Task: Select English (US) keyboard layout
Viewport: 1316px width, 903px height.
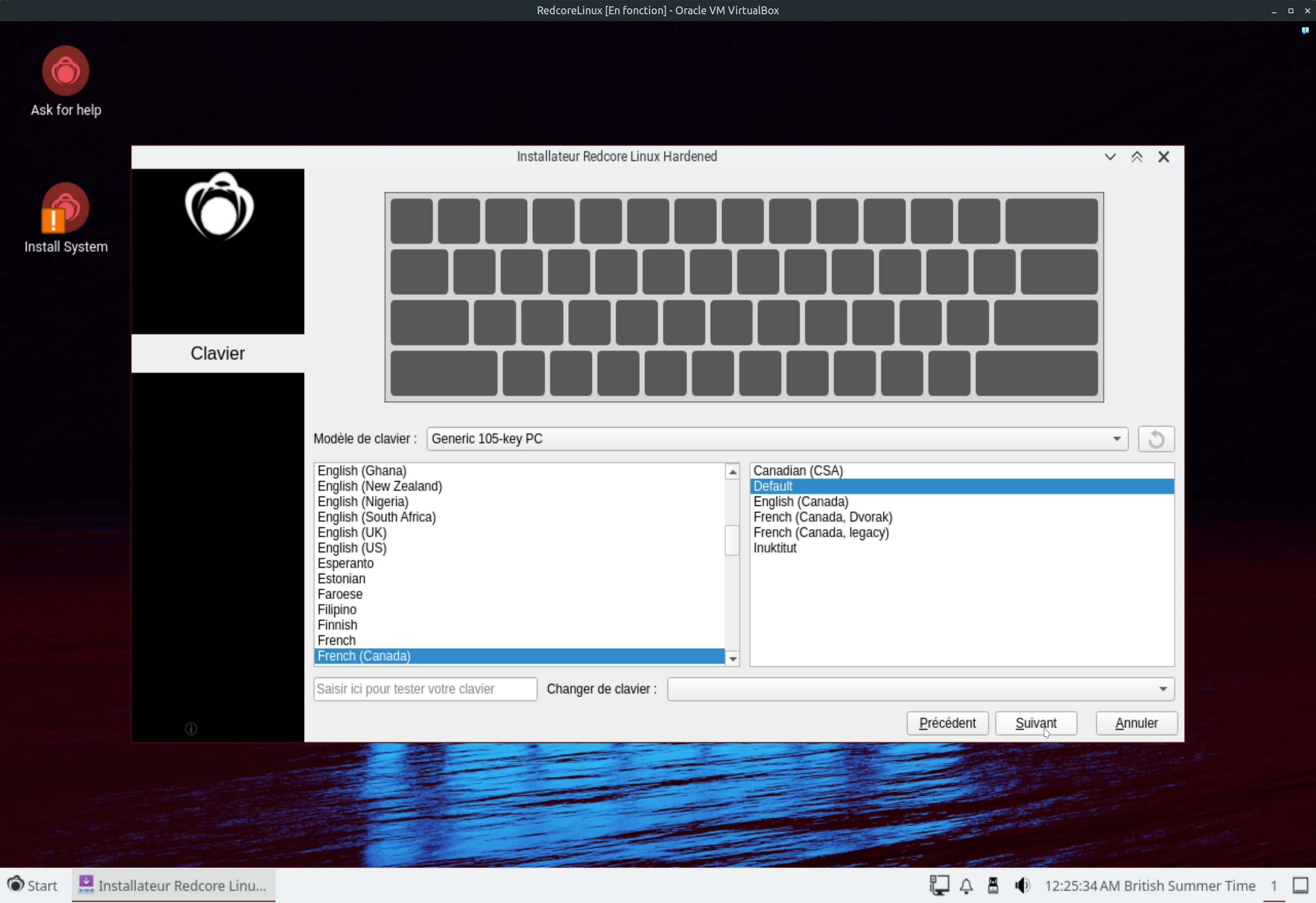Action: (352, 548)
